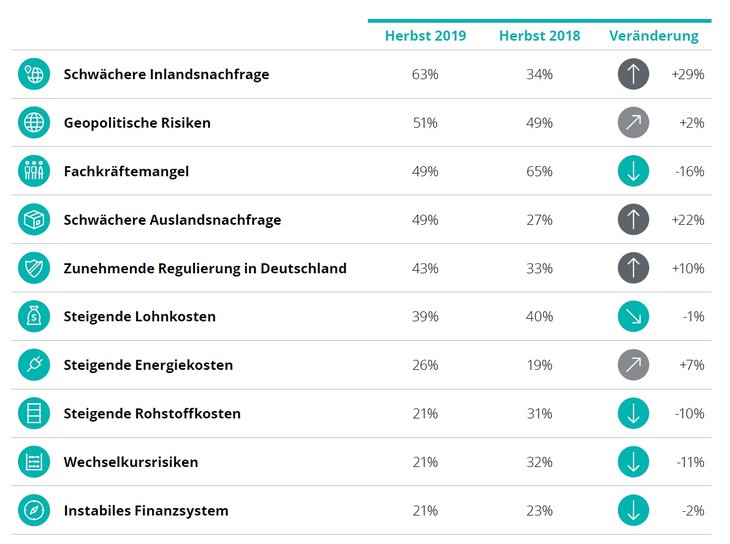Click the package icon for Schwächere Auslandsnachfrage
Viewport: 730px width, 544px height.
click(34, 220)
